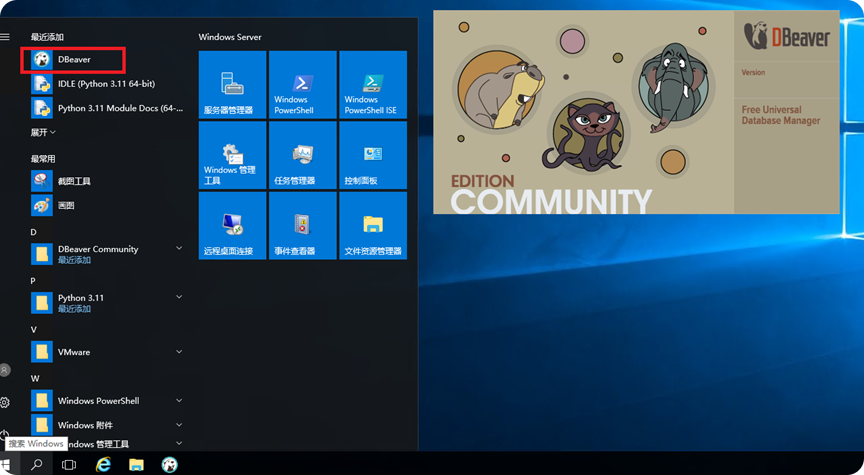Open the 任务管理器 tile
This screenshot has height=475, width=864.
(x=303, y=155)
